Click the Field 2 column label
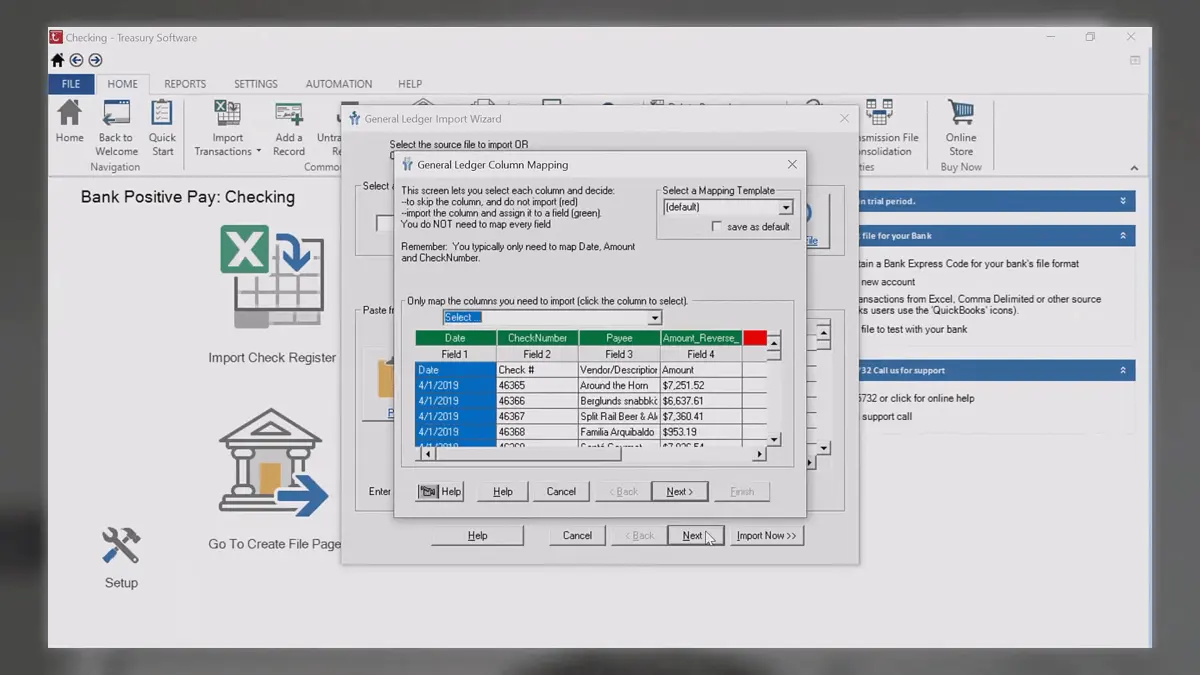1200x675 pixels. pos(537,354)
